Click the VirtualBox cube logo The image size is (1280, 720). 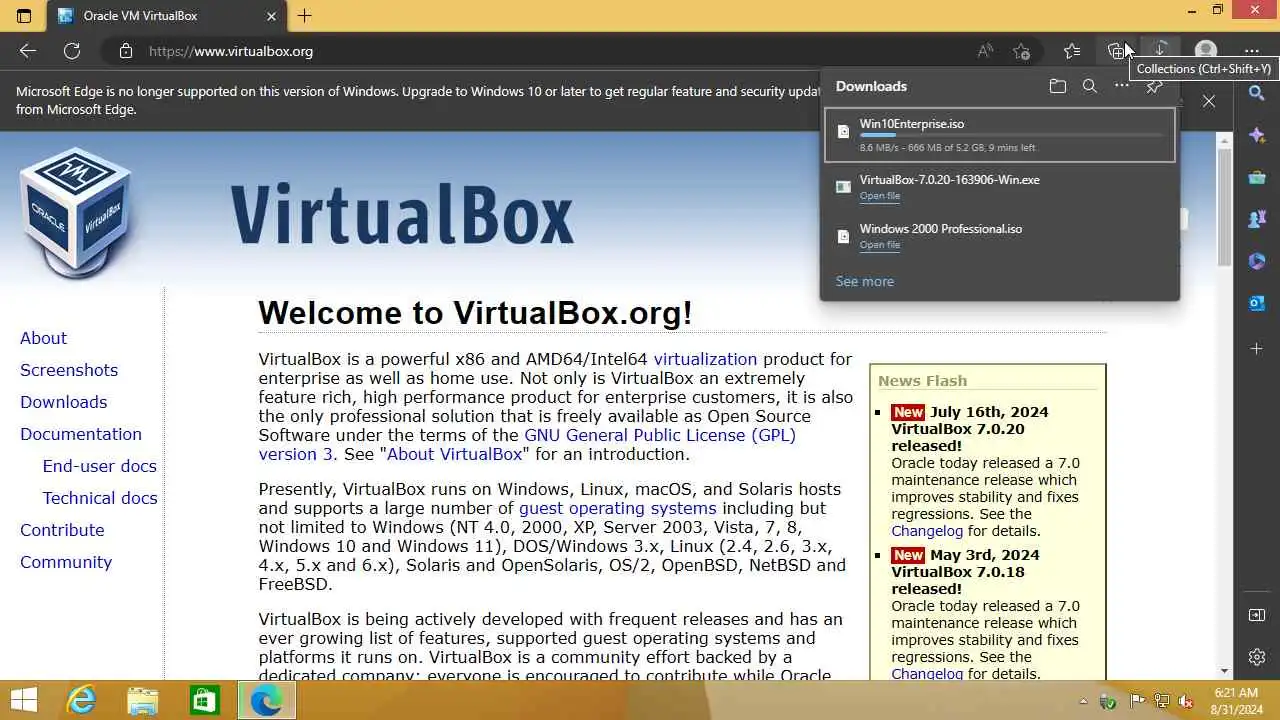75,212
